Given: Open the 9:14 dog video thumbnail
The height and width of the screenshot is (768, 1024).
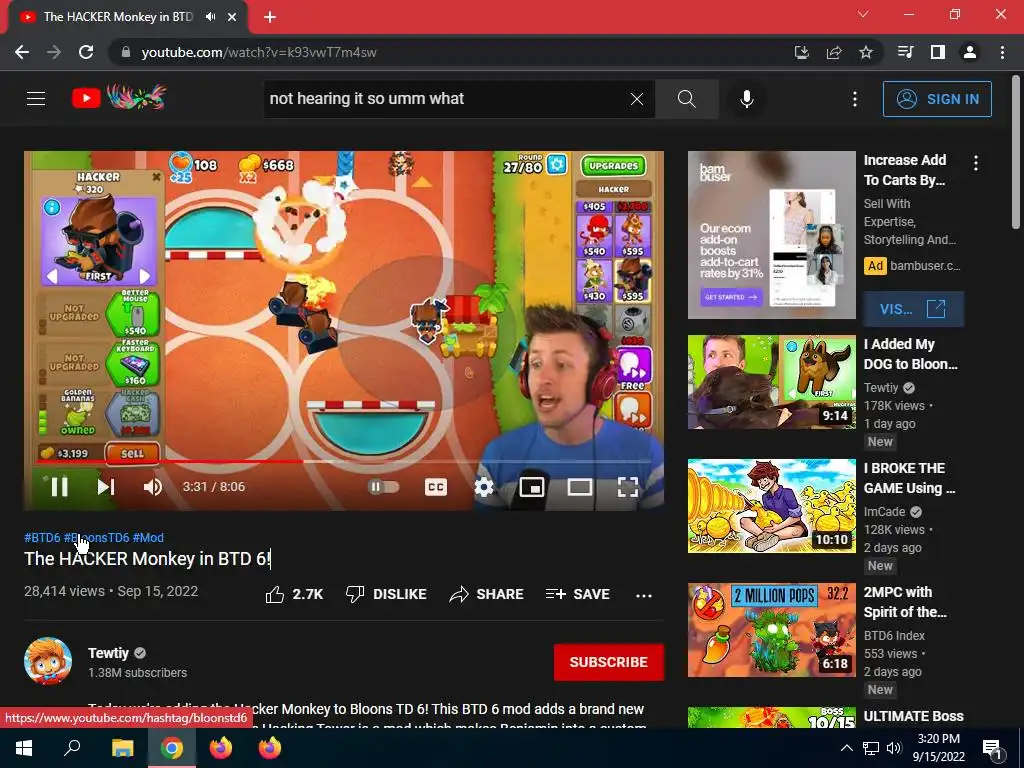Looking at the screenshot, I should point(771,382).
